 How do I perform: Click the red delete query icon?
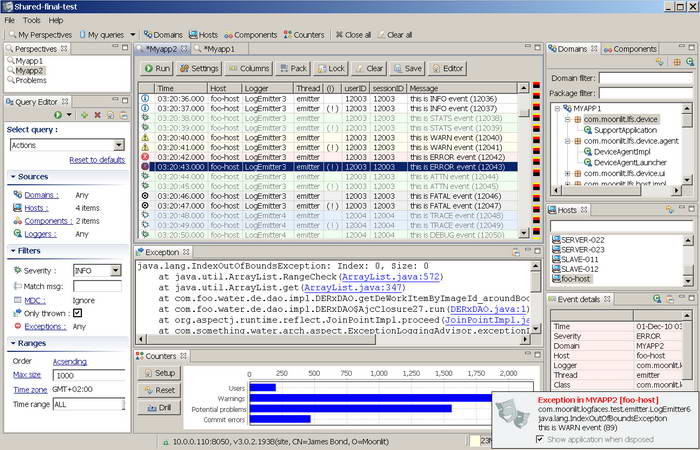coord(97,115)
